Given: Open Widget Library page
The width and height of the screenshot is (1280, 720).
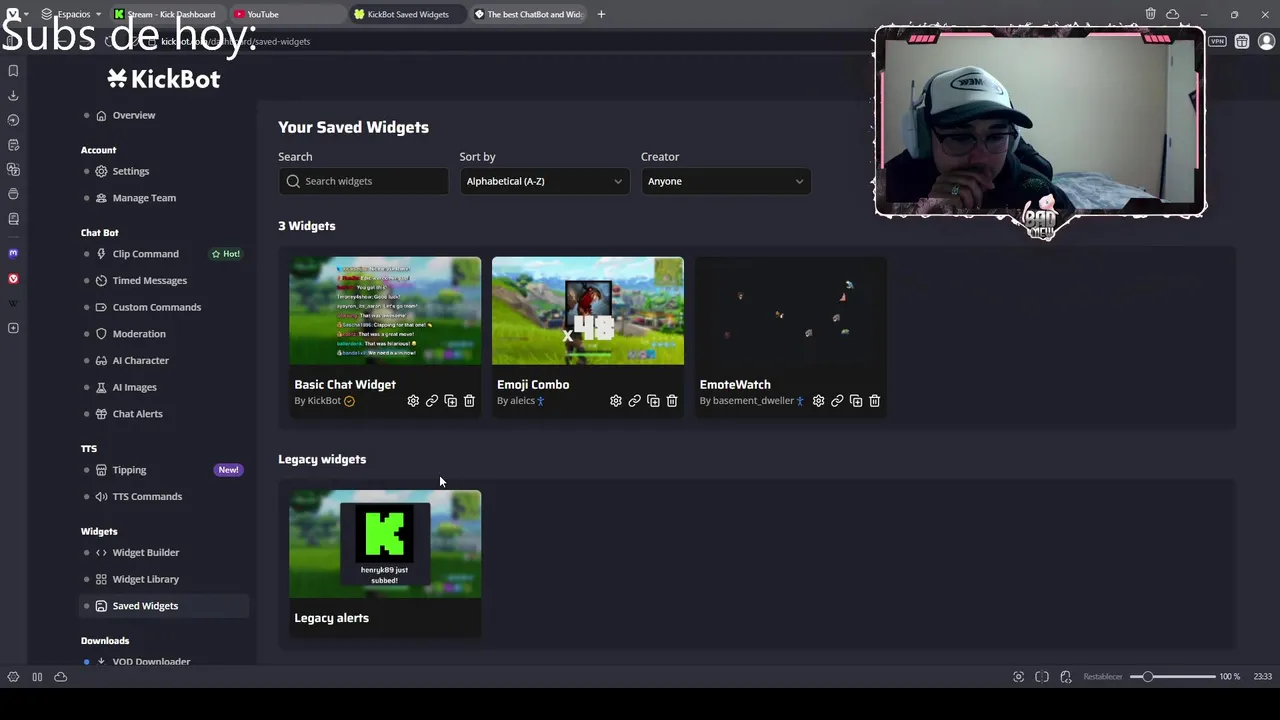Looking at the screenshot, I should coord(146,579).
